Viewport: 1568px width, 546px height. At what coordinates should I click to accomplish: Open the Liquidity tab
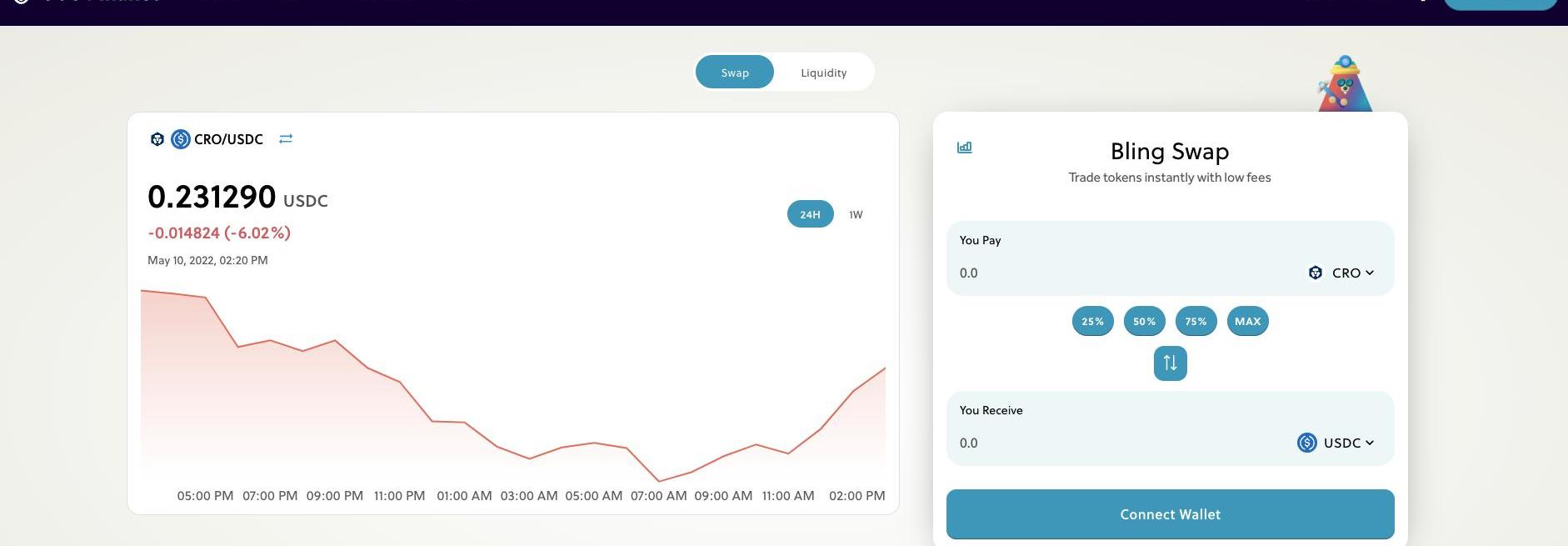click(x=824, y=73)
